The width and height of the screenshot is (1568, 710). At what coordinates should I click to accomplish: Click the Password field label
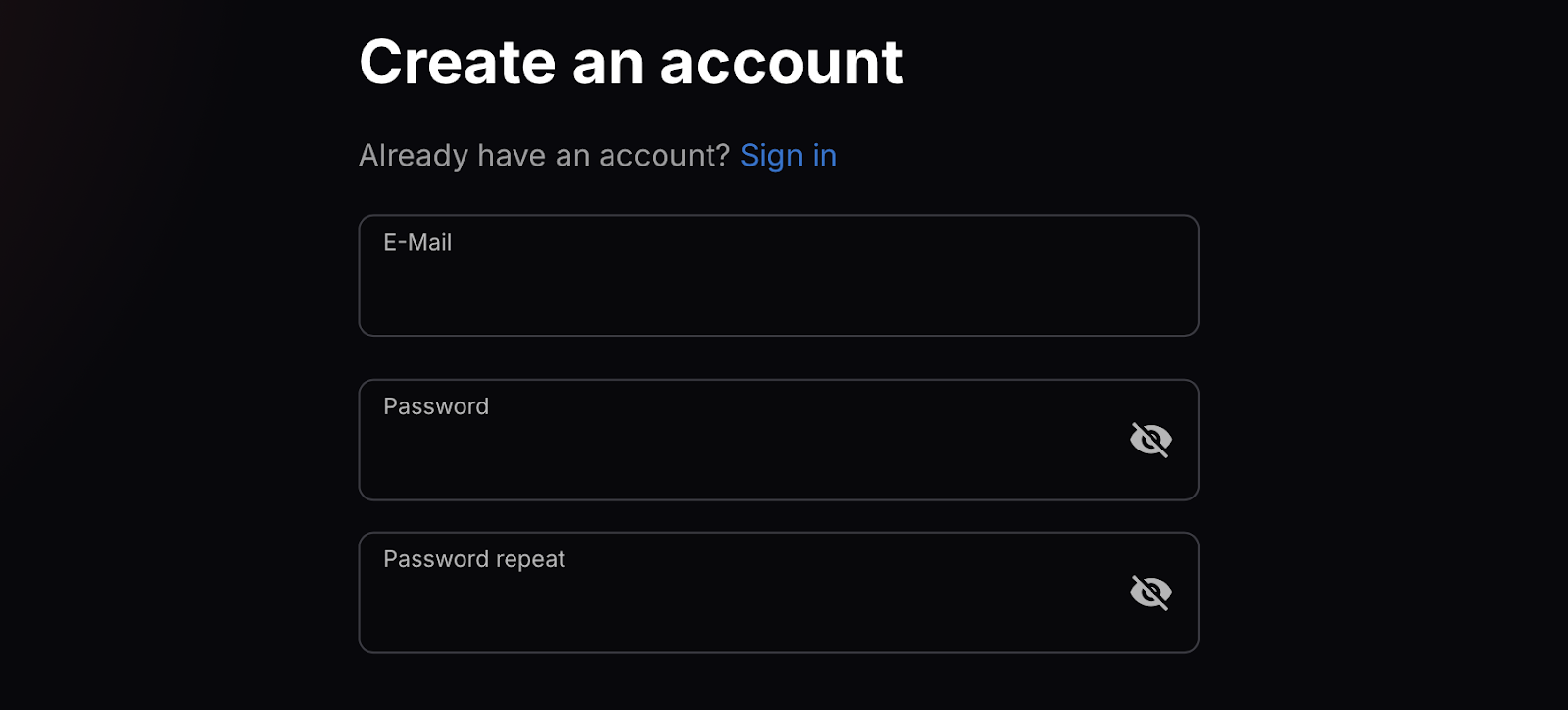436,406
